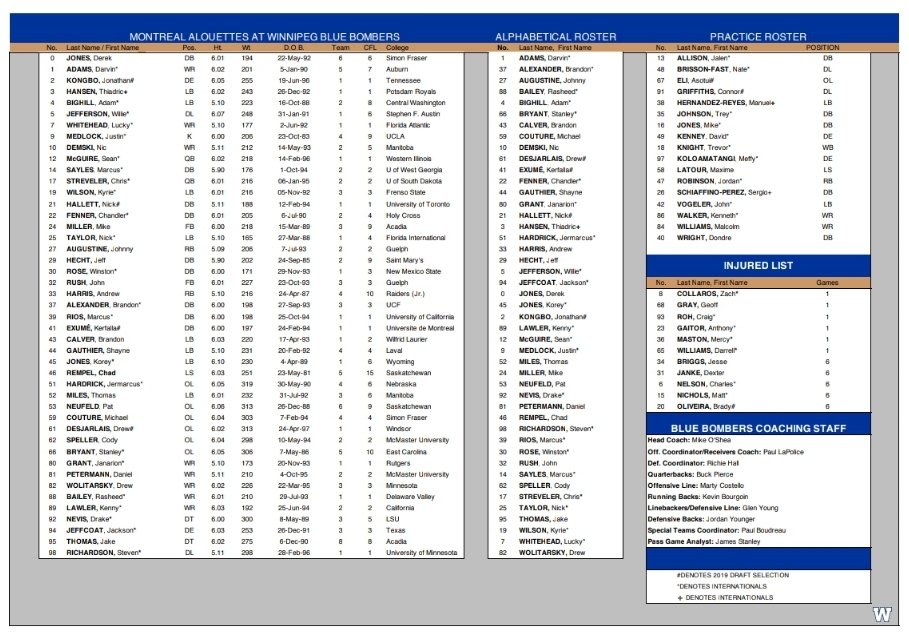Click 'GAUTHIER, Shayne' in the alphabetical roster
This screenshot has width=909, height=641.
[550, 192]
